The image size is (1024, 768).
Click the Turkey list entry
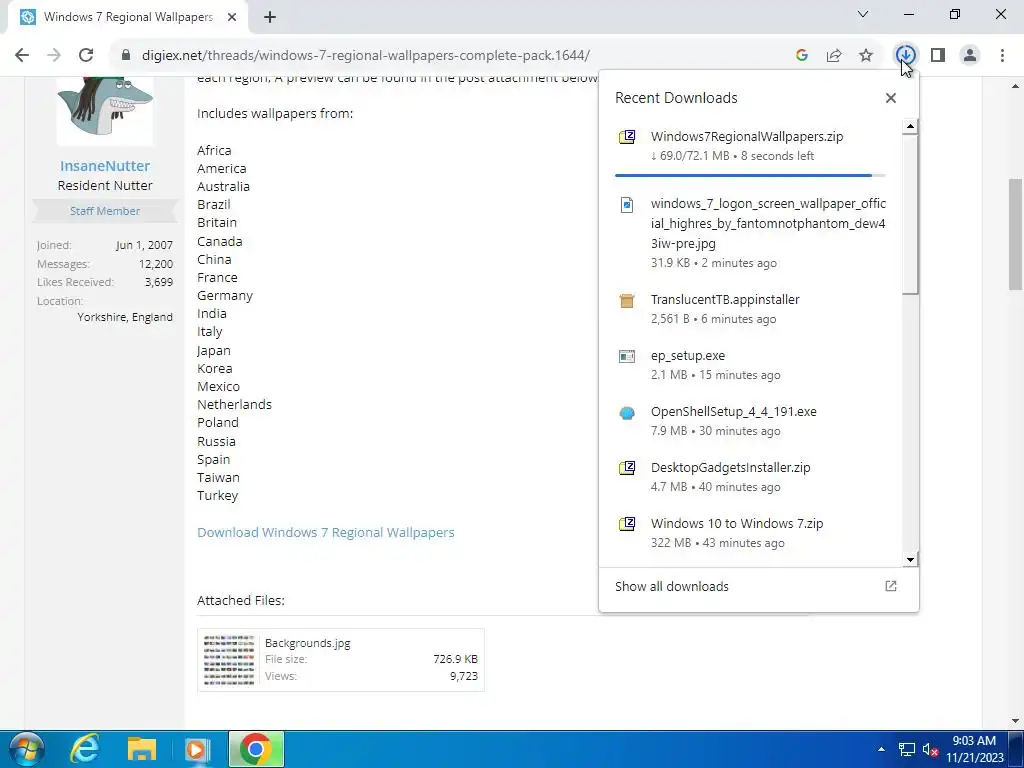[x=217, y=496]
